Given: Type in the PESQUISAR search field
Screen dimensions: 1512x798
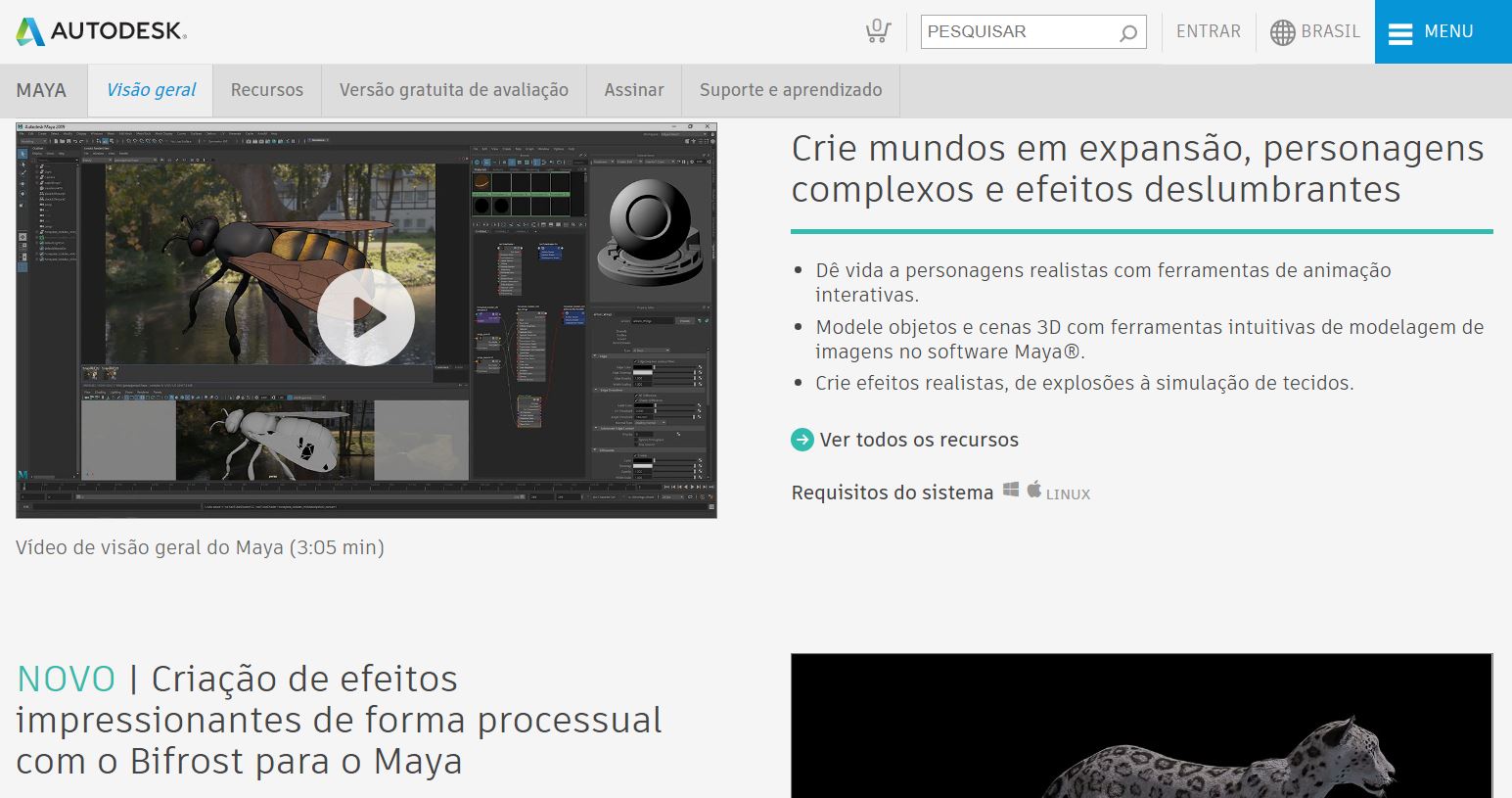Looking at the screenshot, I should coord(1018,31).
